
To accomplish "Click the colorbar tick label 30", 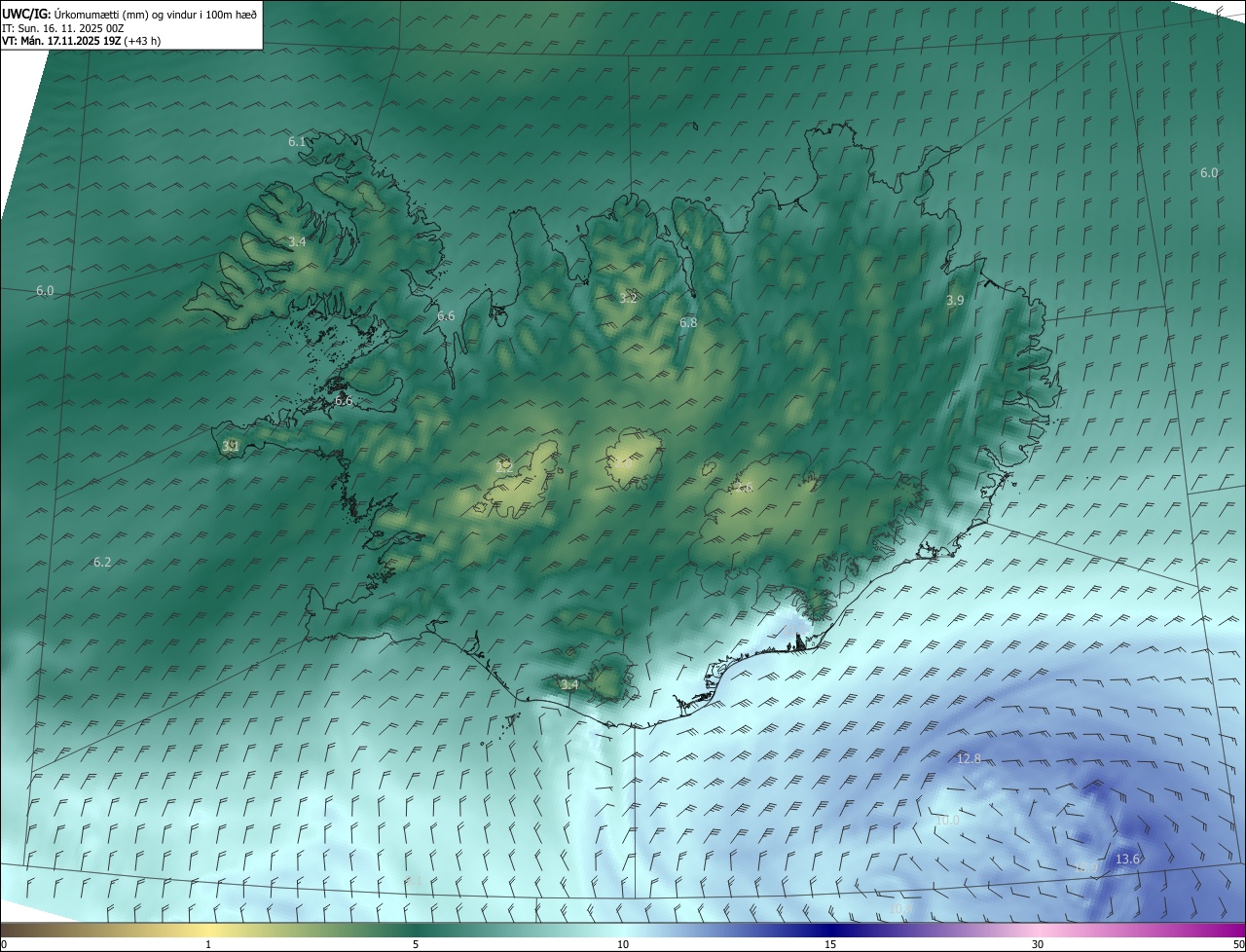I will pyautogui.click(x=1038, y=944).
